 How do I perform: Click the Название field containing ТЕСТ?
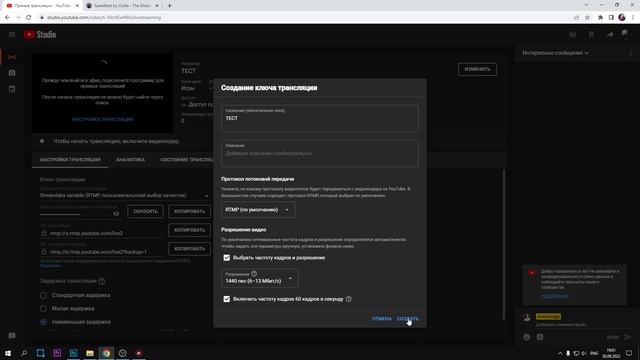tap(320, 118)
